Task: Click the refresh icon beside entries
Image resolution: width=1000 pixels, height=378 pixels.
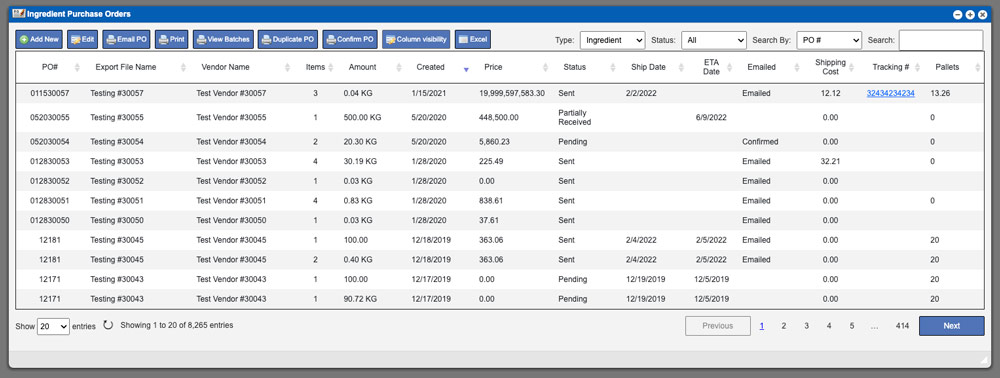Action: 108,325
